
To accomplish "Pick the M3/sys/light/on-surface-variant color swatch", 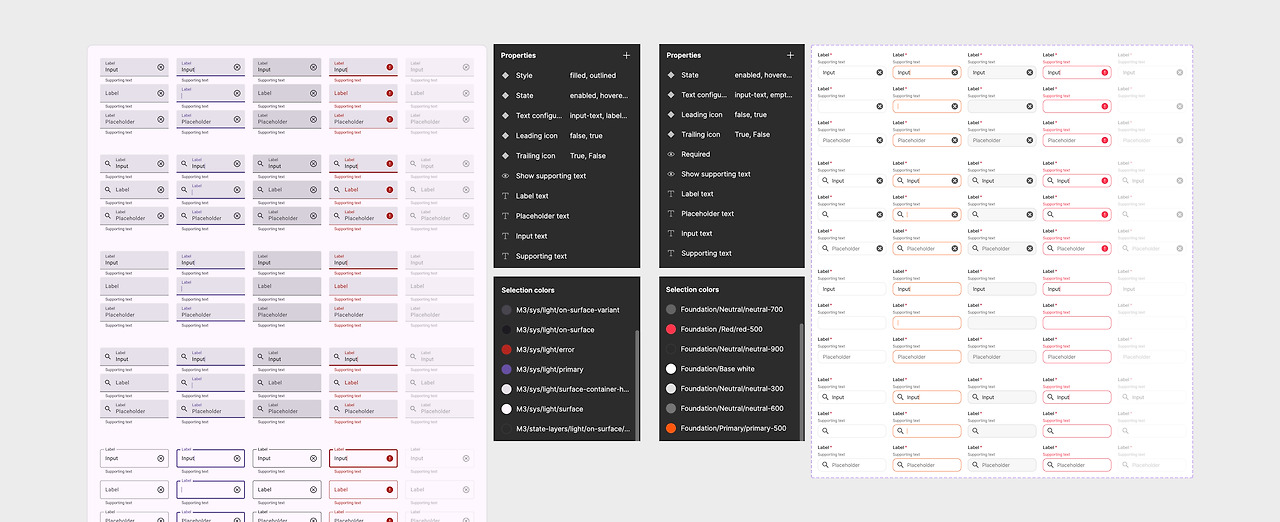I will [x=506, y=310].
